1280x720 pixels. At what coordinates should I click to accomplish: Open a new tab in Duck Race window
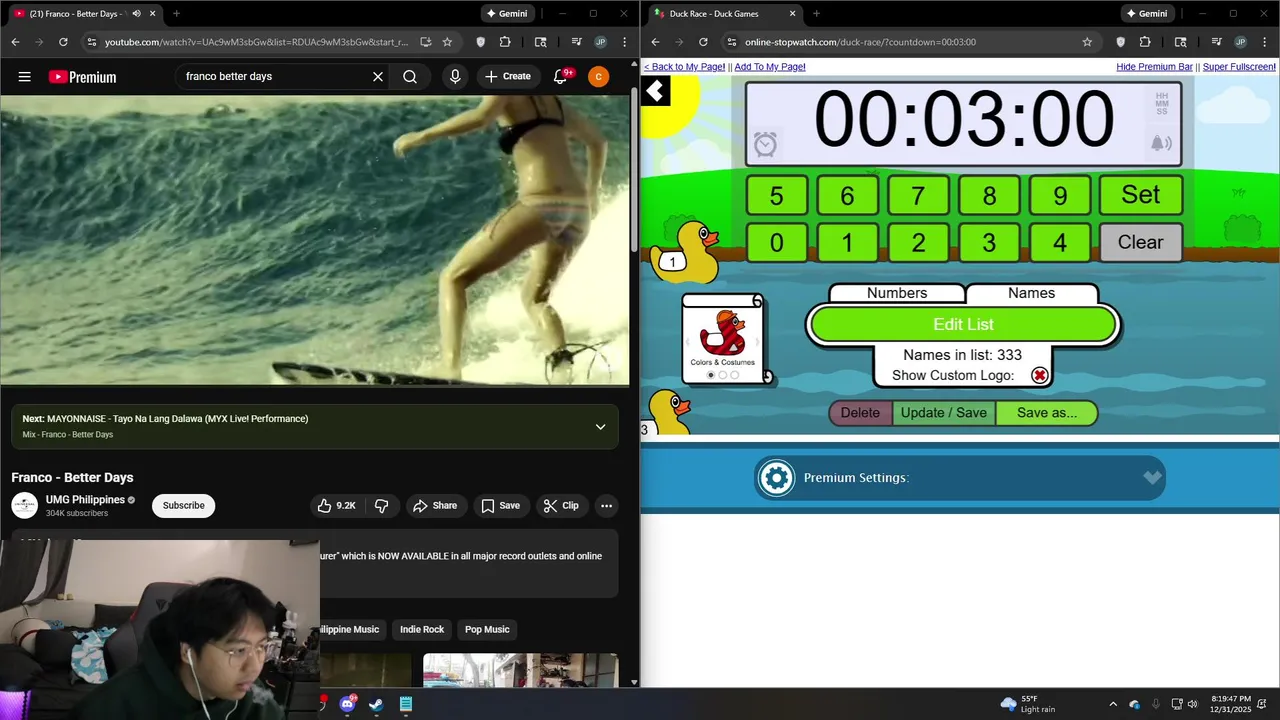(x=816, y=14)
